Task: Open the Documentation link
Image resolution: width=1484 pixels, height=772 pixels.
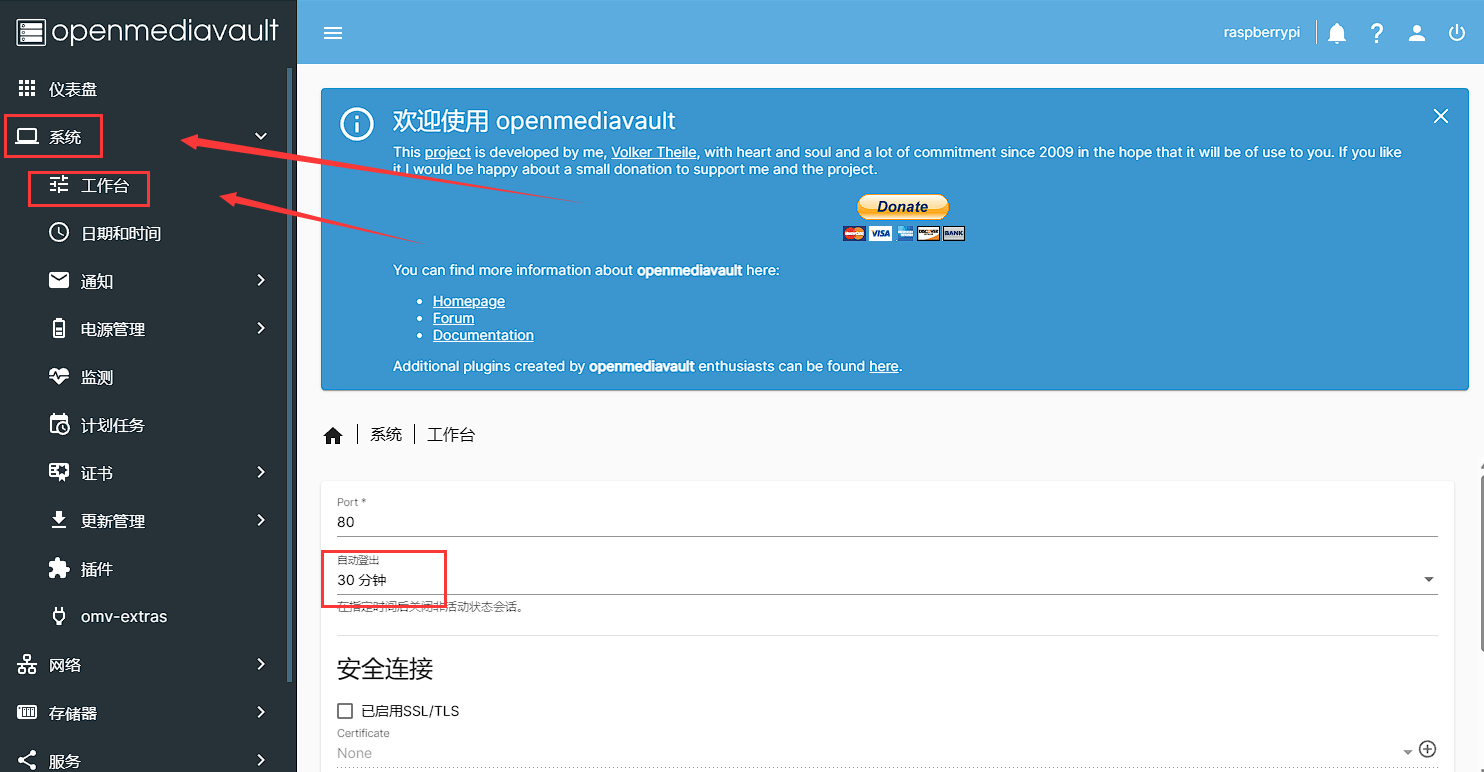Action: [483, 335]
